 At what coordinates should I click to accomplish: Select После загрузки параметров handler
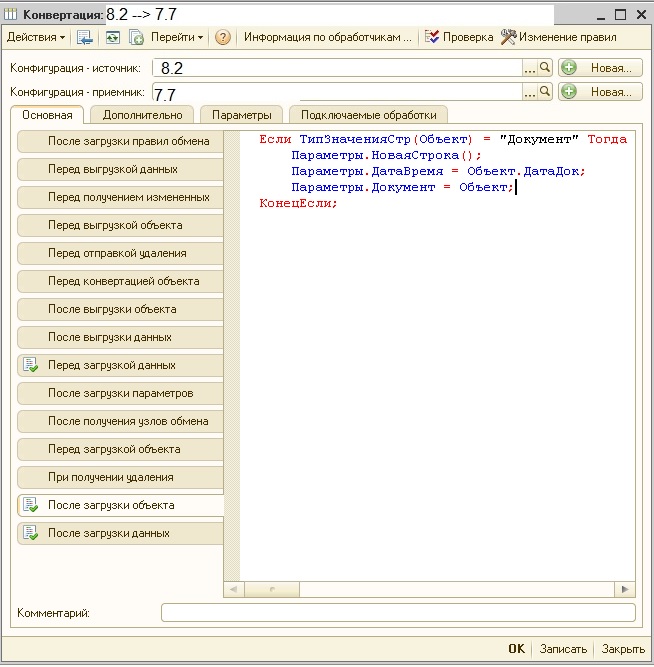120,393
